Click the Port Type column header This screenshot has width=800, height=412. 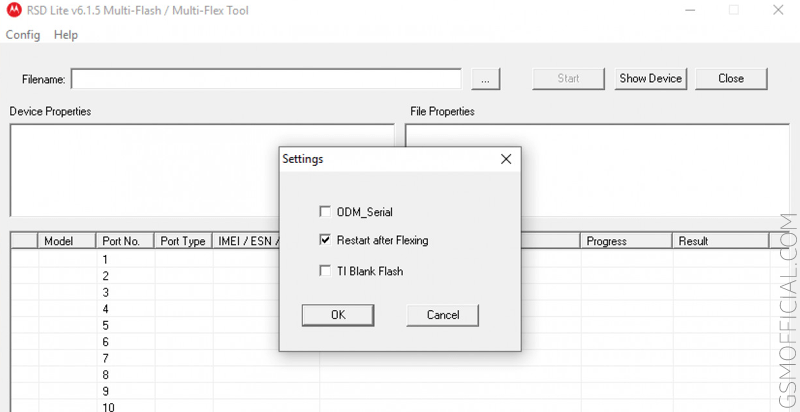click(183, 241)
